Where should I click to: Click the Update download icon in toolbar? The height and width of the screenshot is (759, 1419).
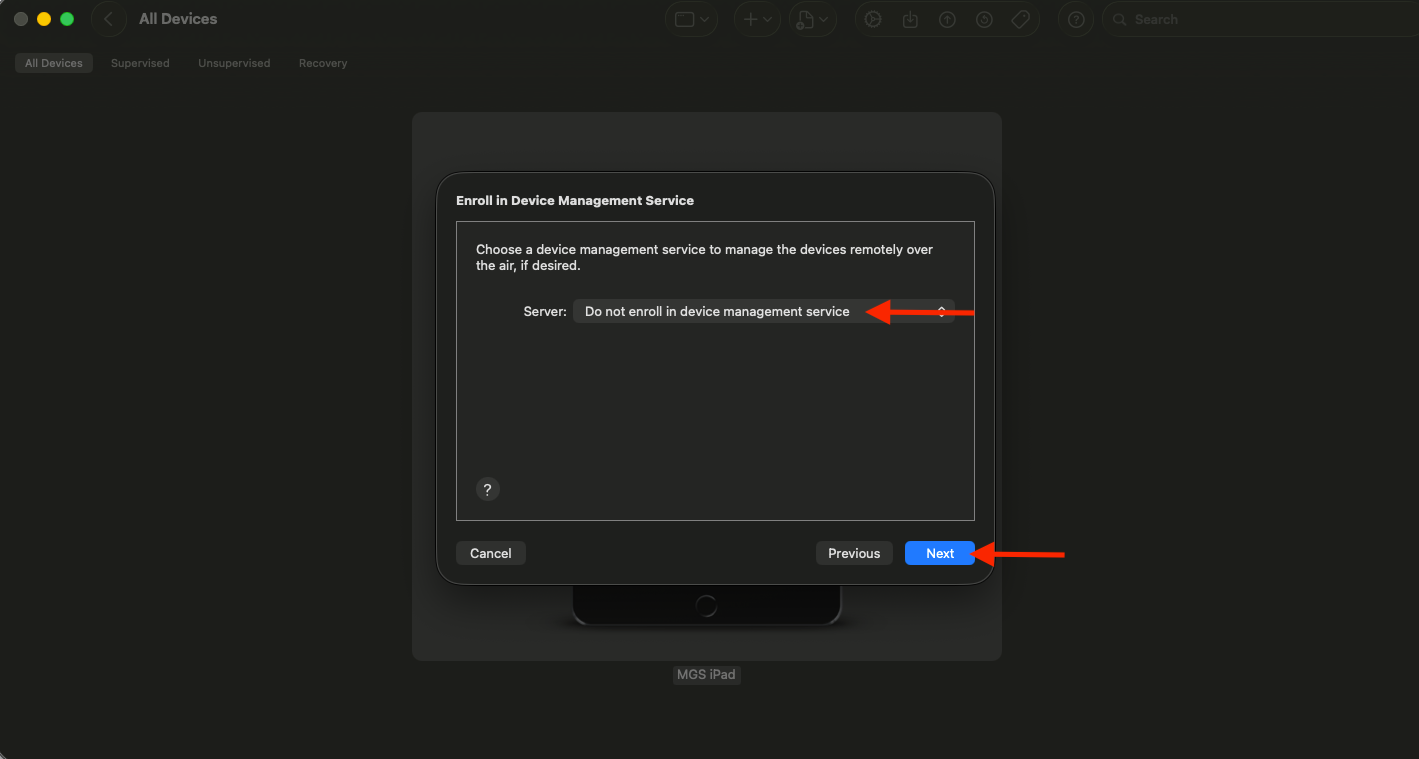[x=910, y=19]
